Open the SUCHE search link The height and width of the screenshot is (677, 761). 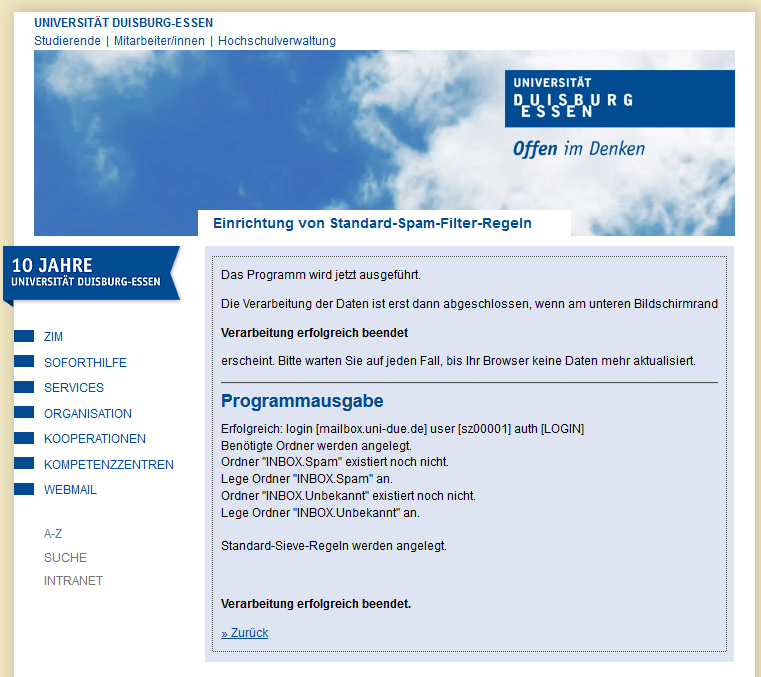tap(65, 558)
